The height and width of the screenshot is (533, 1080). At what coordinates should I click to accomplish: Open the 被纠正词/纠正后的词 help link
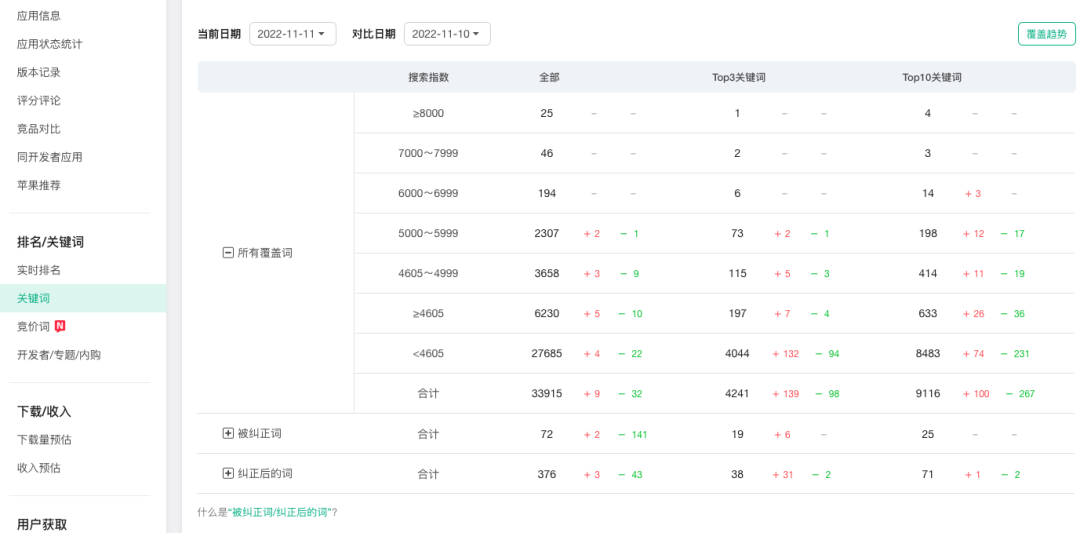tap(280, 512)
